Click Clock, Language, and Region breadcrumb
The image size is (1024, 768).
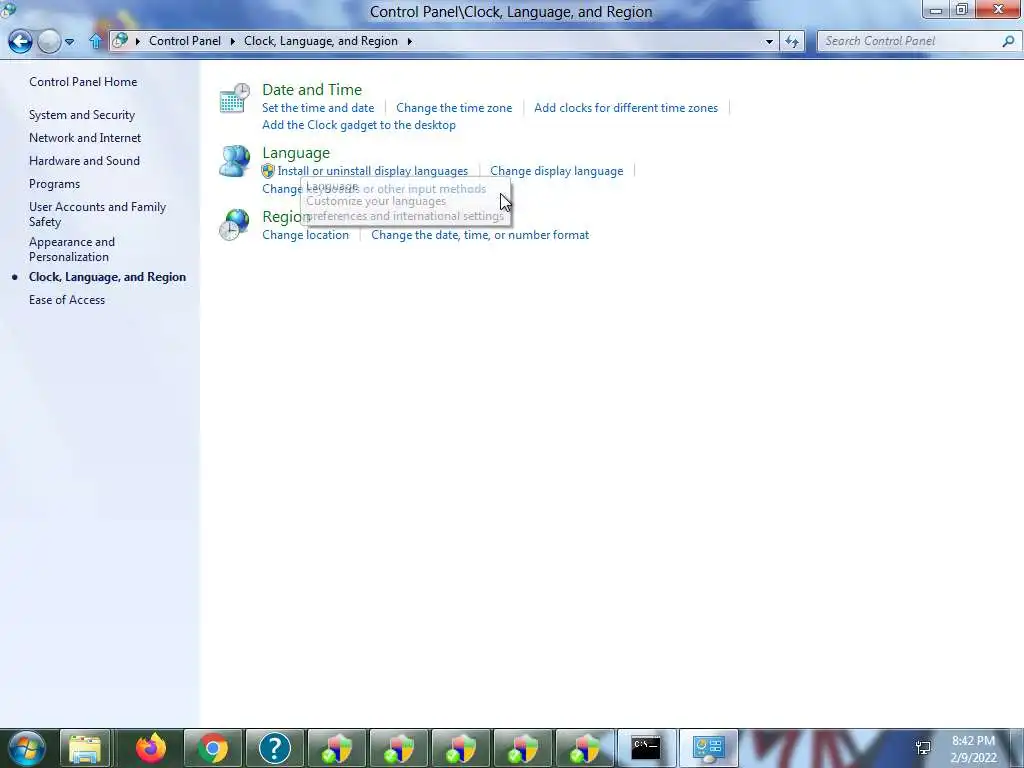(x=321, y=41)
